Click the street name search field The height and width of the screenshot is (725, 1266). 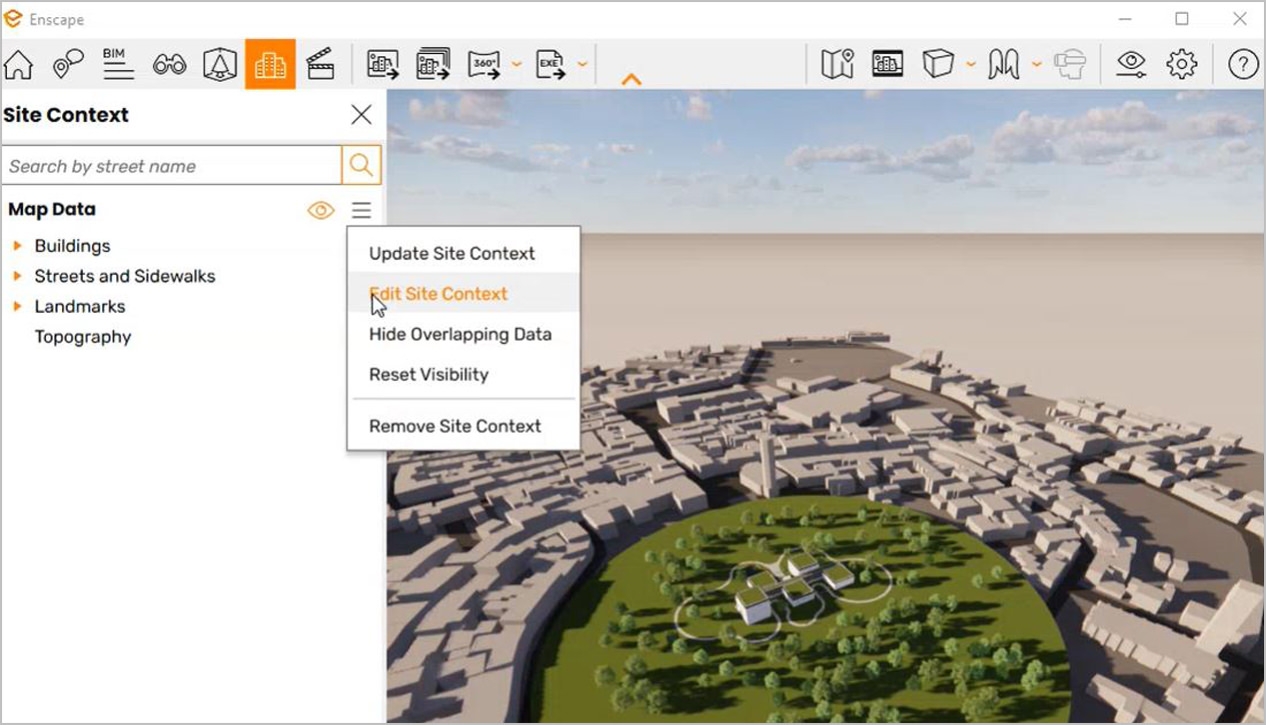click(170, 164)
